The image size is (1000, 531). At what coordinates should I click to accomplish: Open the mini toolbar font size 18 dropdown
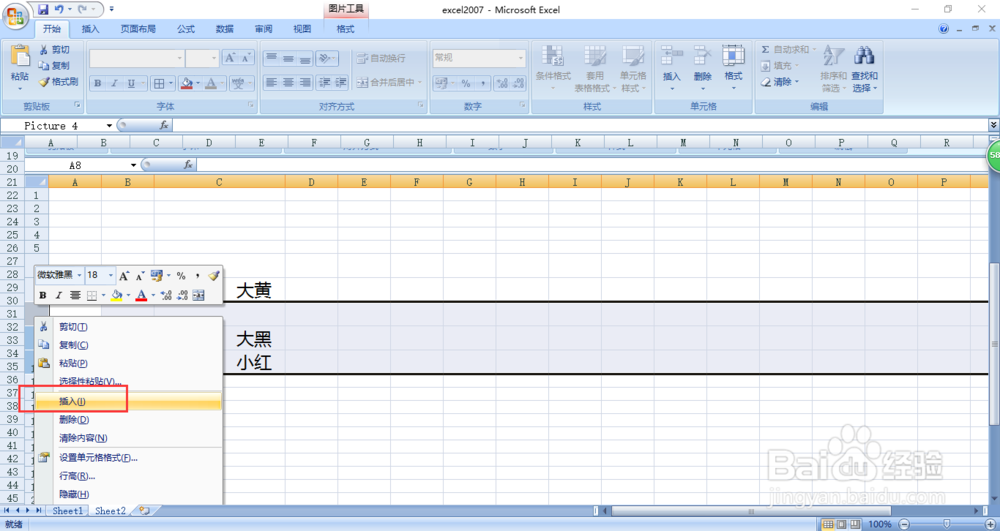coord(111,275)
